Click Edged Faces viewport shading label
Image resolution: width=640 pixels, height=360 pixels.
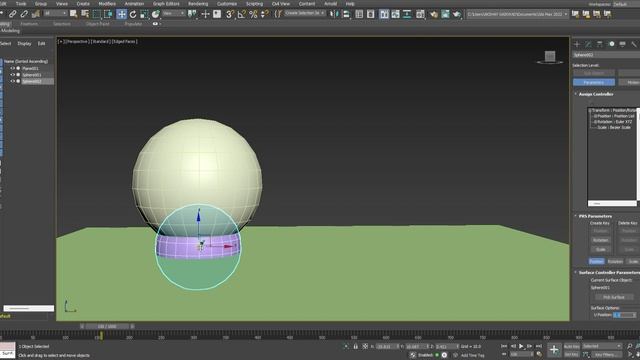[x=124, y=41]
